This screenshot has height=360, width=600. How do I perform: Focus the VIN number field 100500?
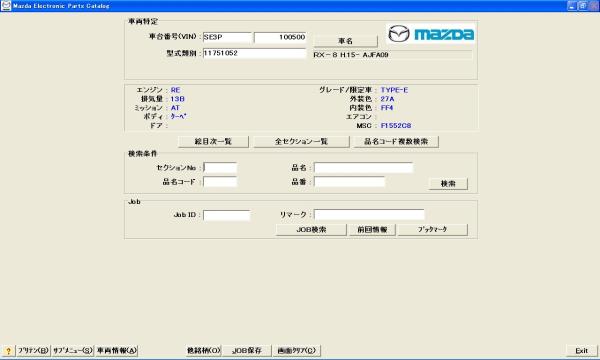tap(280, 37)
